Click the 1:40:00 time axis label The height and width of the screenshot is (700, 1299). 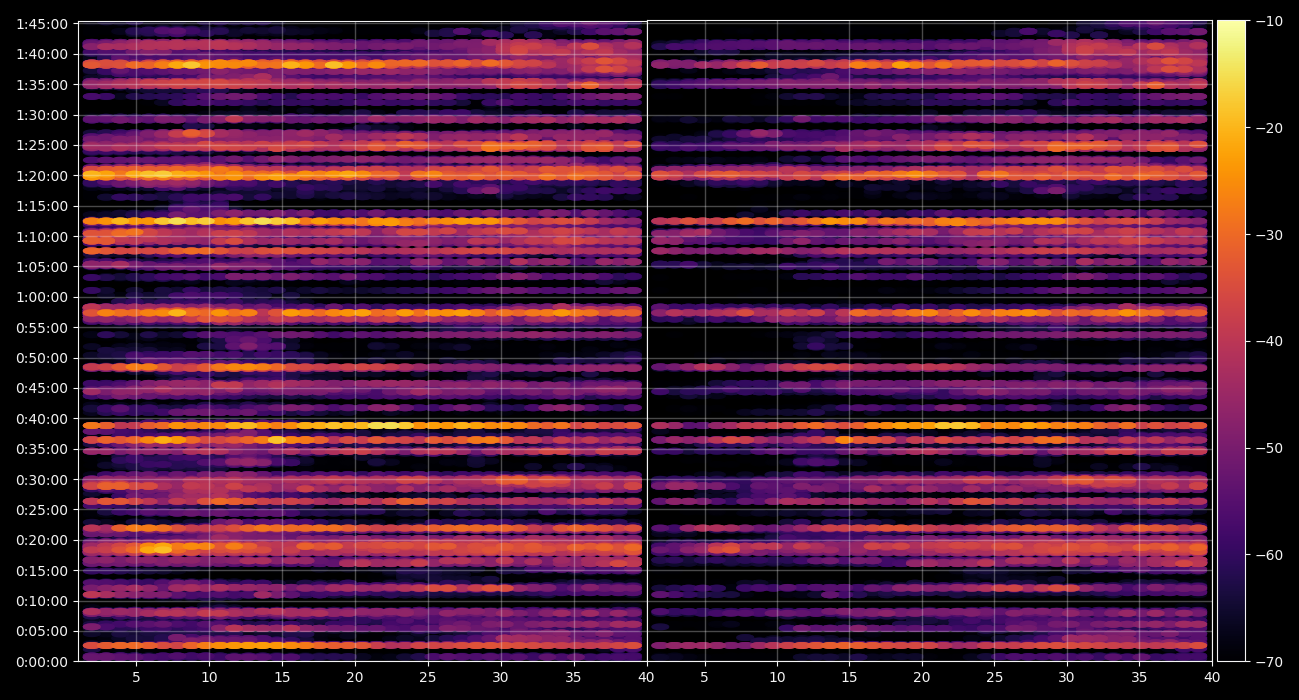tap(42, 54)
